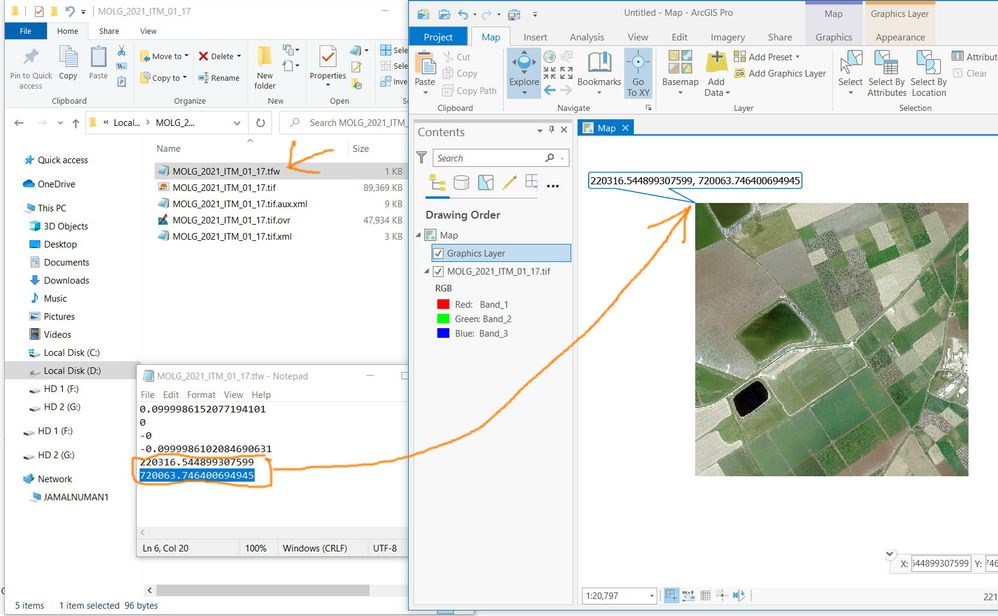Open the Go To XY tool
The width and height of the screenshot is (998, 616).
coord(638,73)
